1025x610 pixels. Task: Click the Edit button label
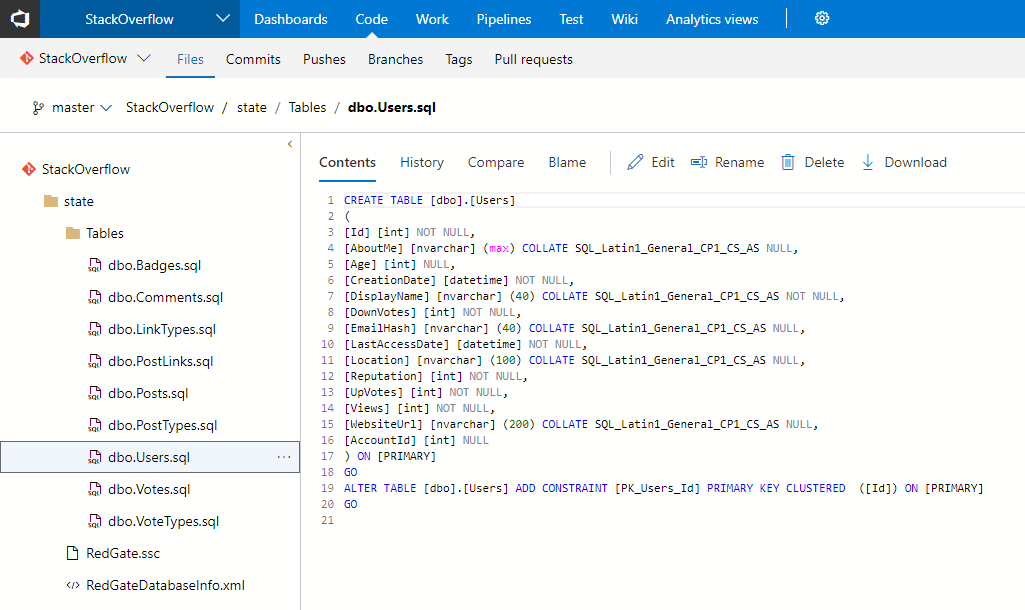click(x=663, y=162)
